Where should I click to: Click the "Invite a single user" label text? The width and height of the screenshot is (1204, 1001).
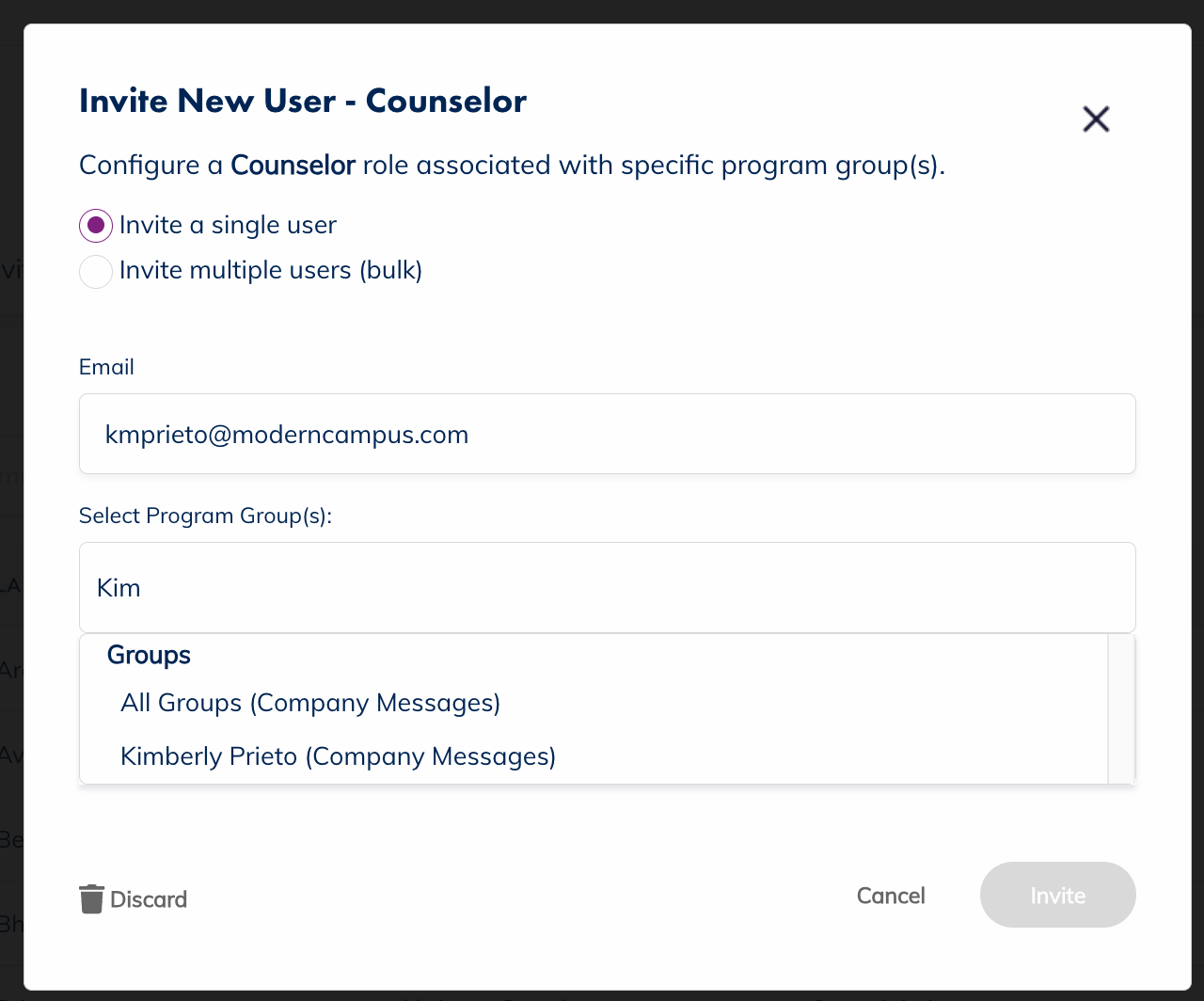228,226
